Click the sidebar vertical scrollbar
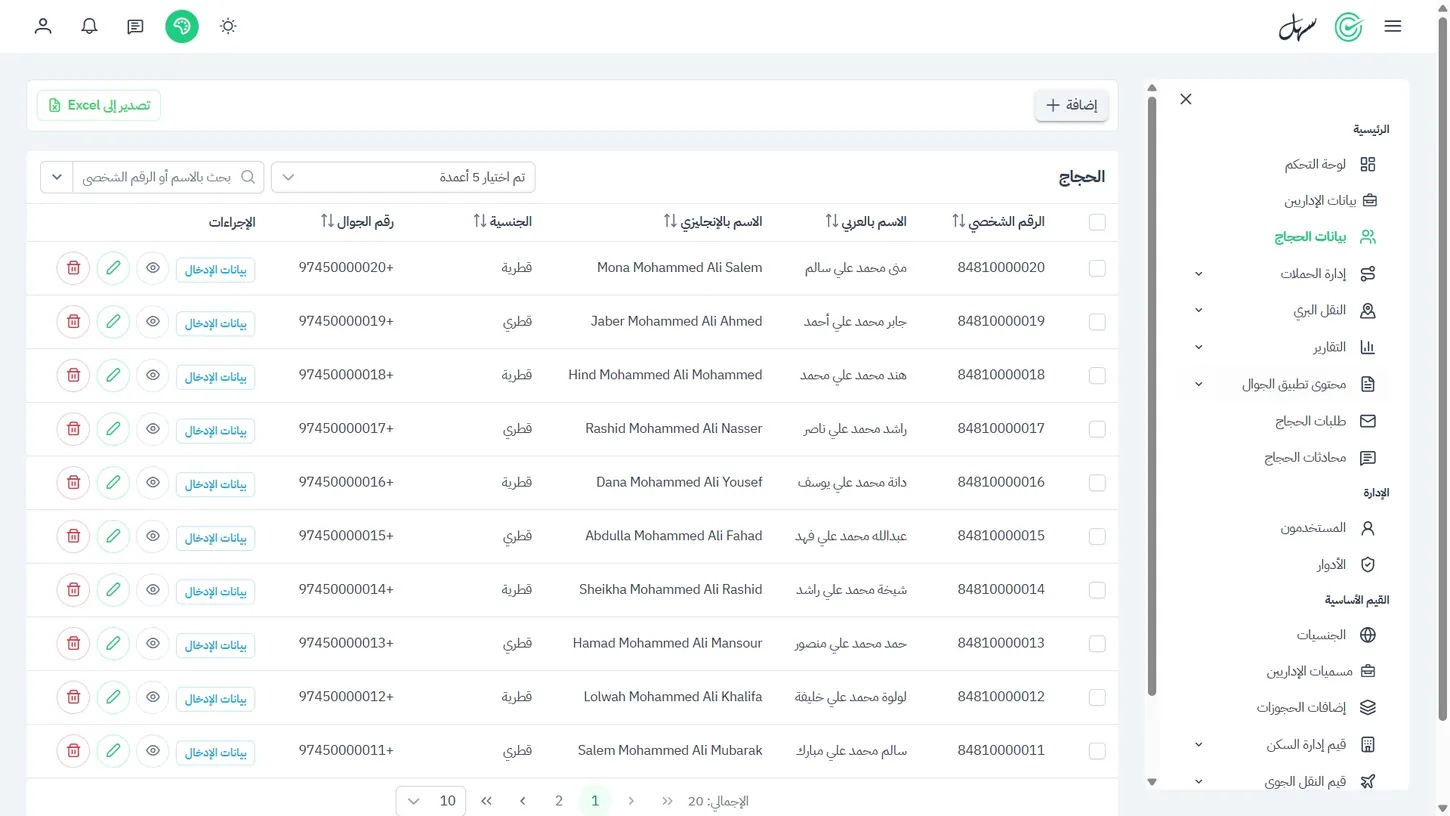The width and height of the screenshot is (1450, 816). [1152, 395]
